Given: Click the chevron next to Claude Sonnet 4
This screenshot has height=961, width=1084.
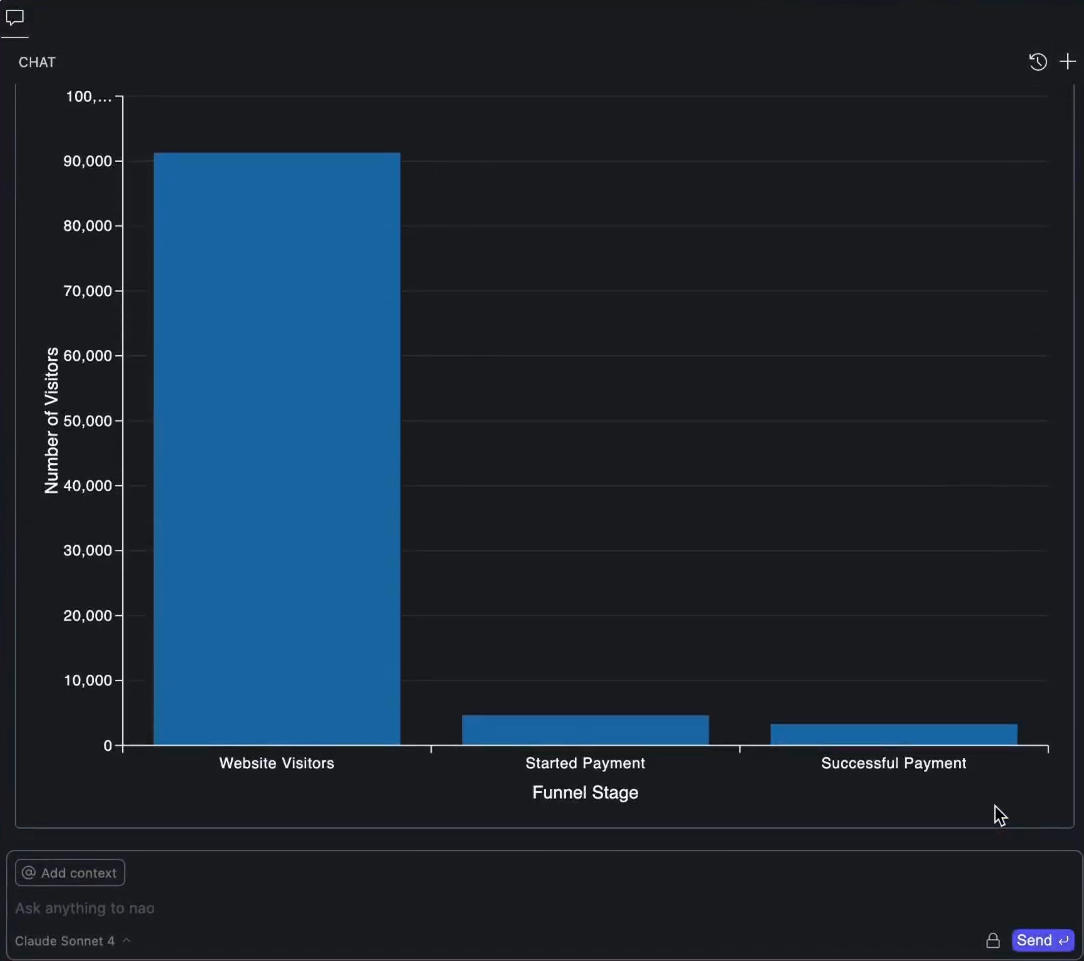Looking at the screenshot, I should coord(127,941).
